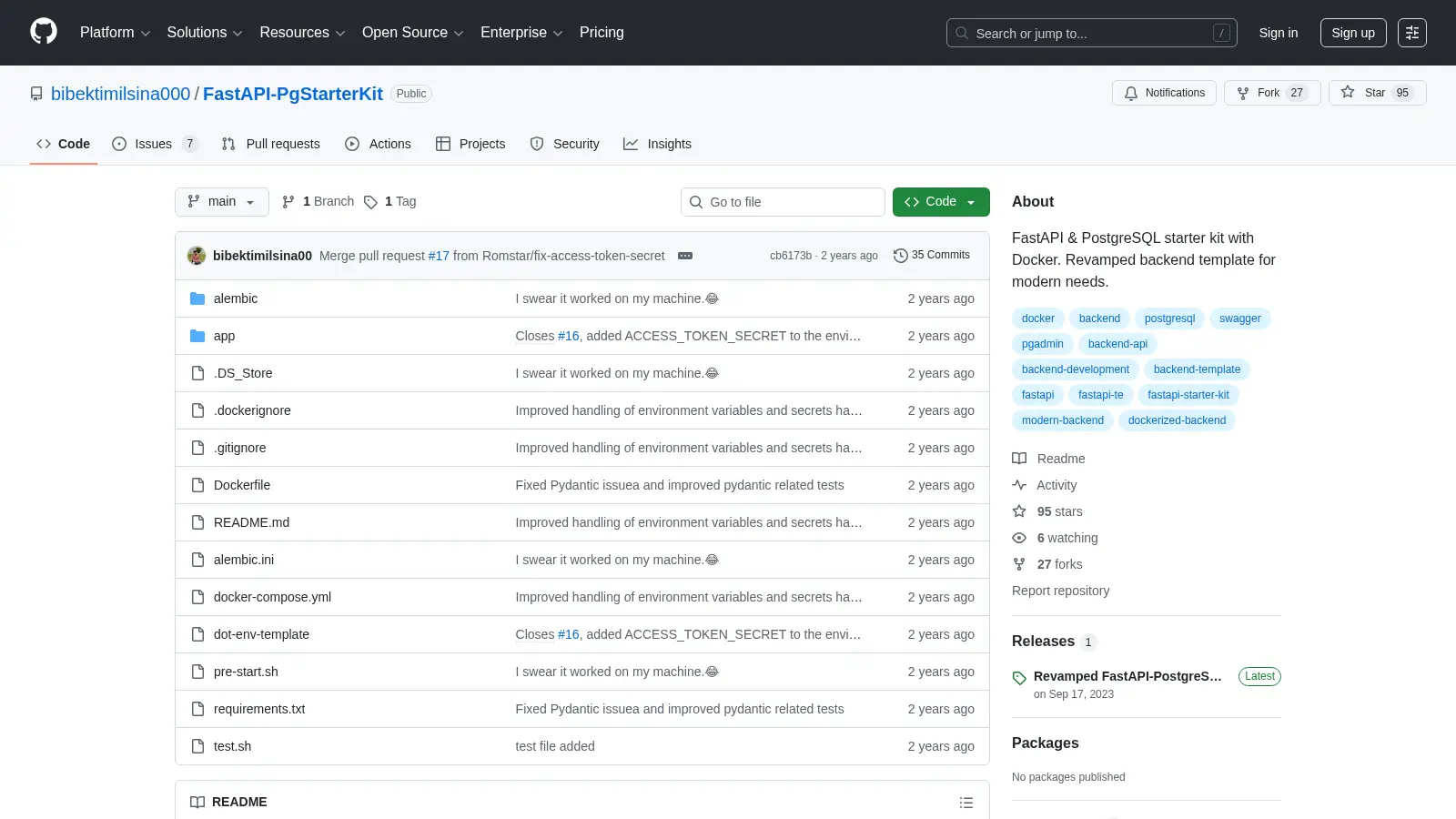Expand the Solutions menu

[x=205, y=33]
